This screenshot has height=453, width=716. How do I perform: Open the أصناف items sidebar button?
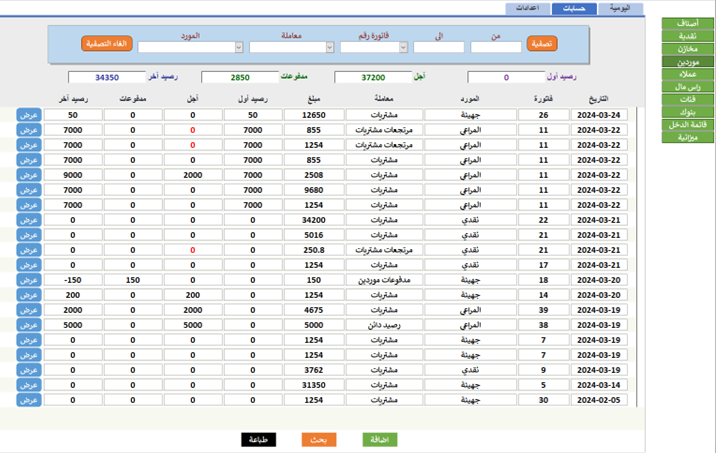tap(688, 23)
